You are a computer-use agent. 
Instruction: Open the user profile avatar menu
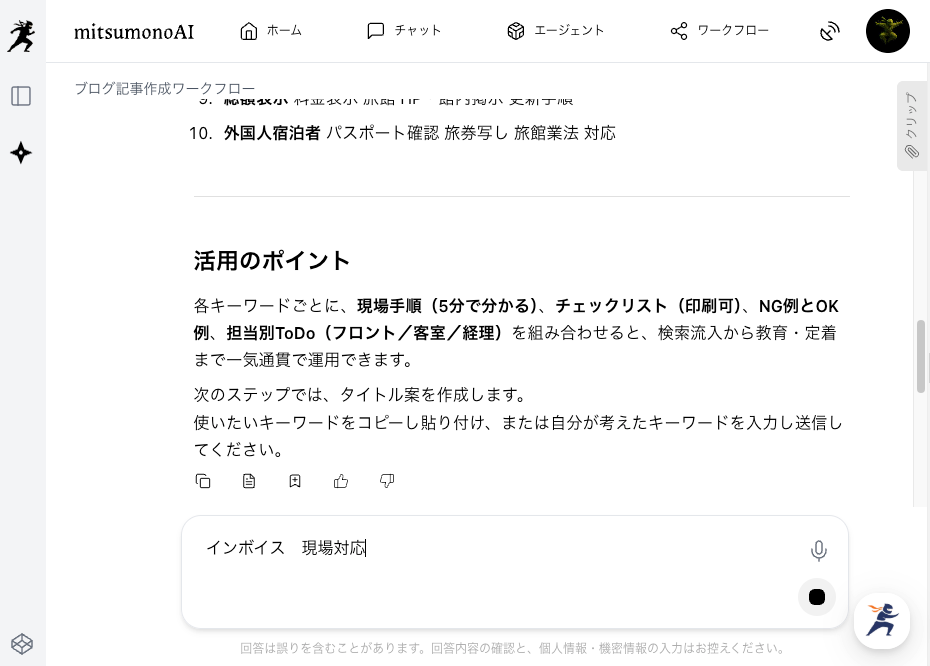click(887, 31)
